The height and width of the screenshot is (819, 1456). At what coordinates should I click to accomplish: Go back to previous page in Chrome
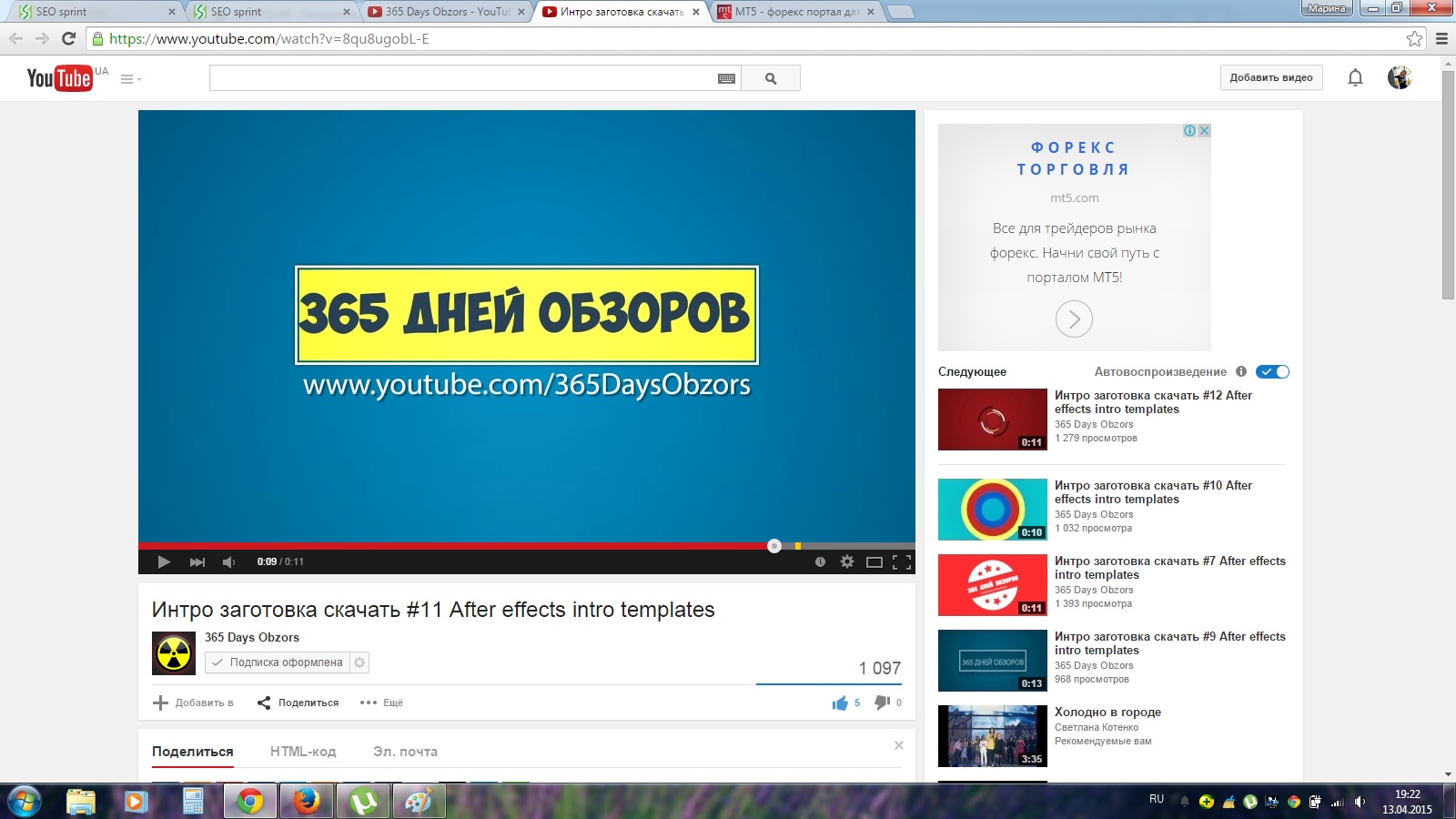point(15,38)
